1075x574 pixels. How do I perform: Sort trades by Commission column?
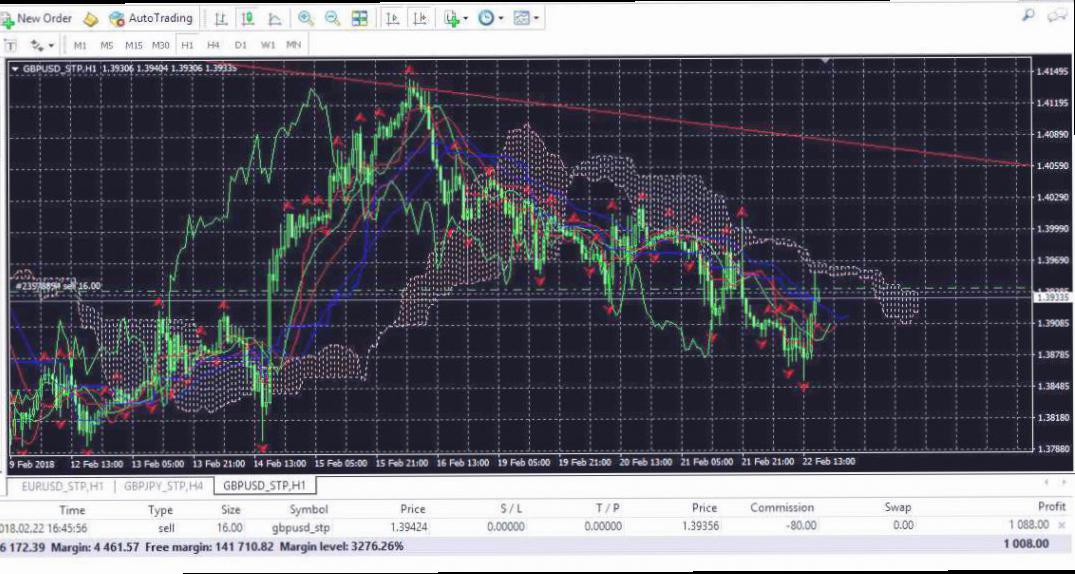click(x=782, y=508)
